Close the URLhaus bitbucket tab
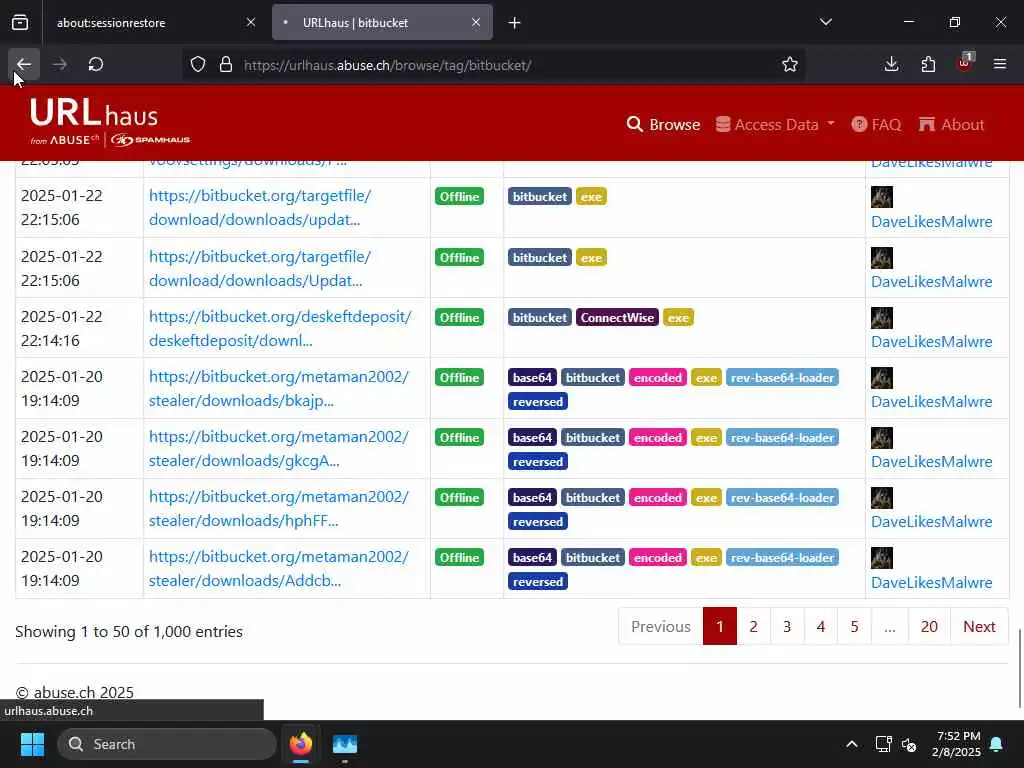Image resolution: width=1024 pixels, height=768 pixels. 476,22
